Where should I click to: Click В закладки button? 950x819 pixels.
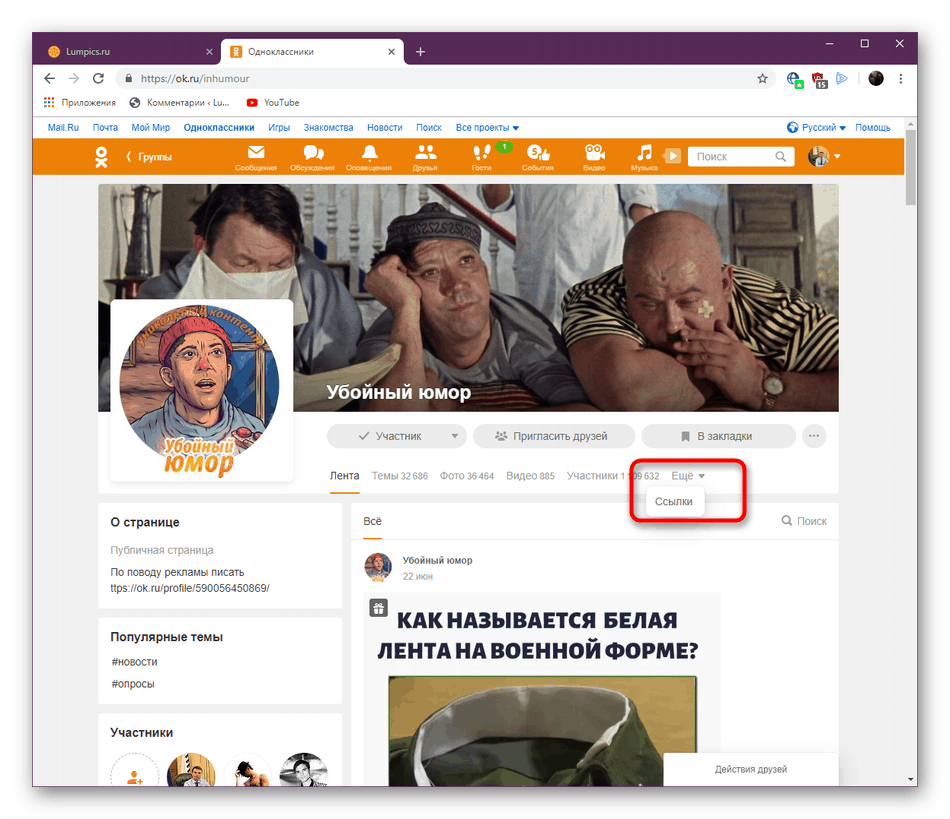point(718,436)
